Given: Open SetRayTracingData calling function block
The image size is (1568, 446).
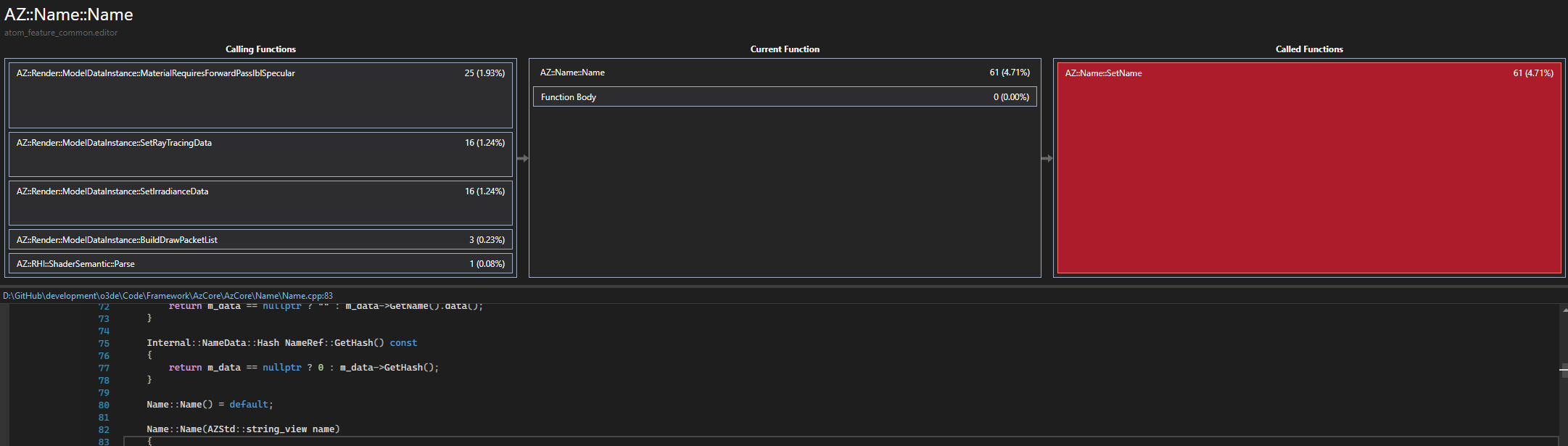Looking at the screenshot, I should pyautogui.click(x=260, y=154).
